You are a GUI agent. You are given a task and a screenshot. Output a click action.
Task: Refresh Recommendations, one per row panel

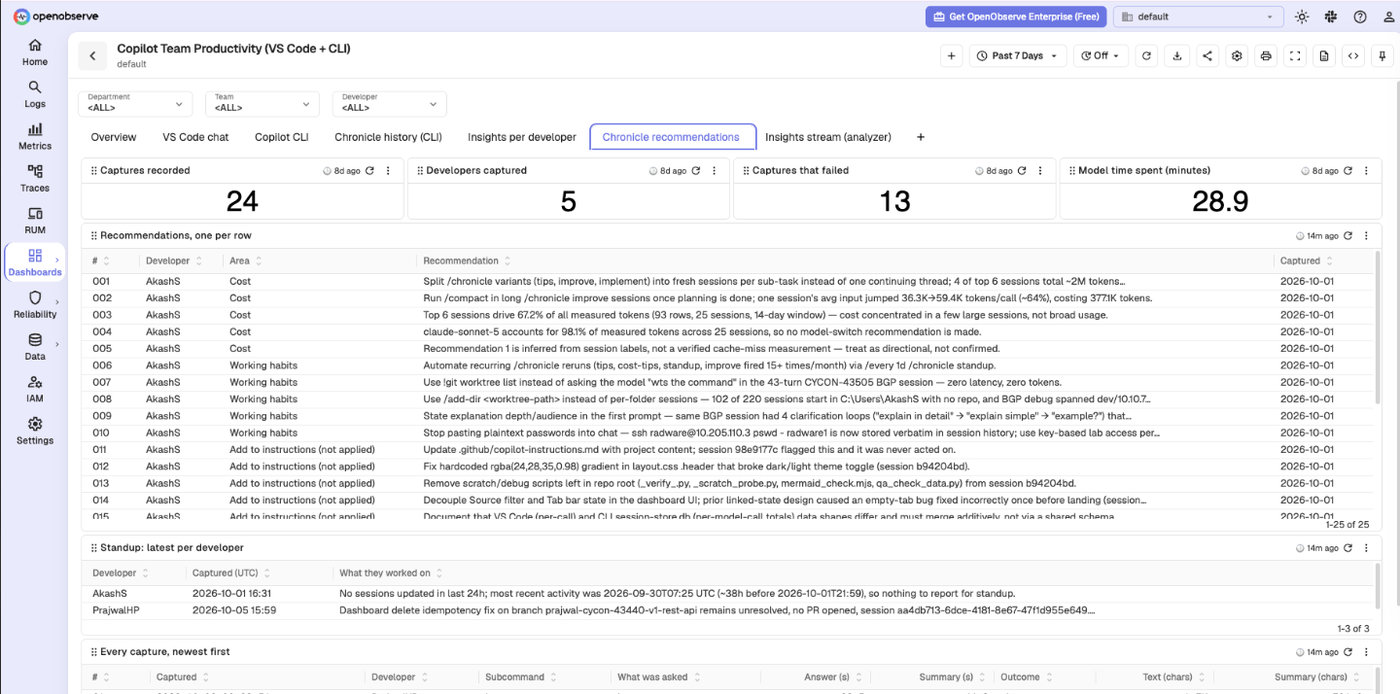[x=1348, y=236]
